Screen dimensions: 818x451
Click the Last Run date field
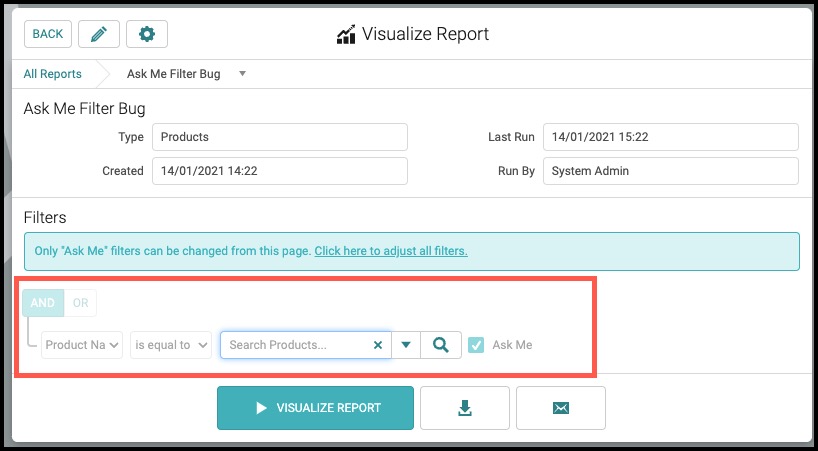(x=670, y=137)
